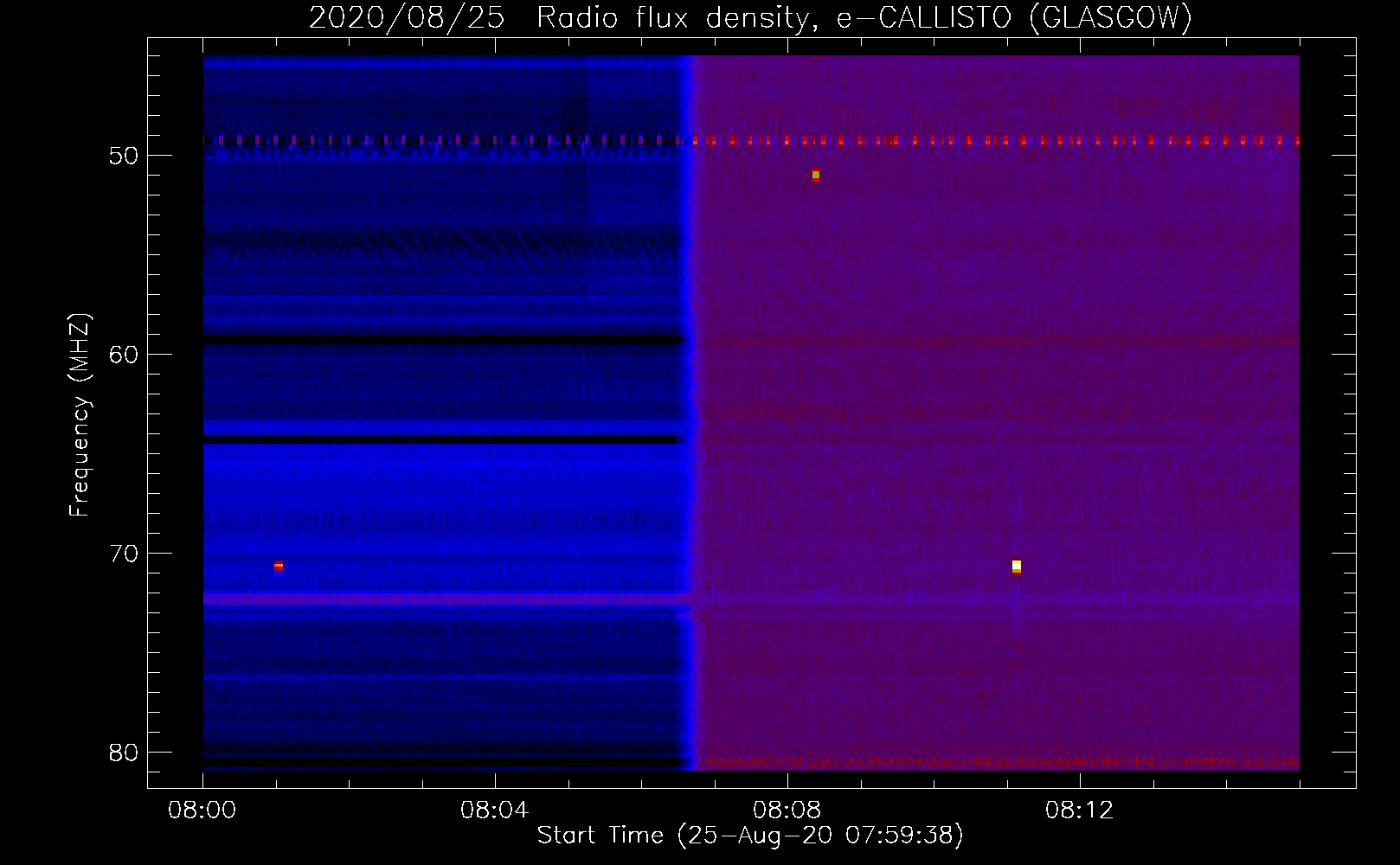Click the bright yellow-white spot near 70 MHz
1400x865 pixels.
1017,567
